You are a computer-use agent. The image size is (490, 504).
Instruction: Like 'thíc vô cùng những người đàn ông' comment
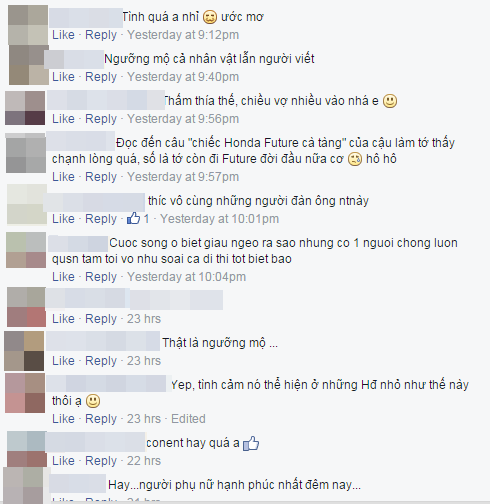[63, 219]
